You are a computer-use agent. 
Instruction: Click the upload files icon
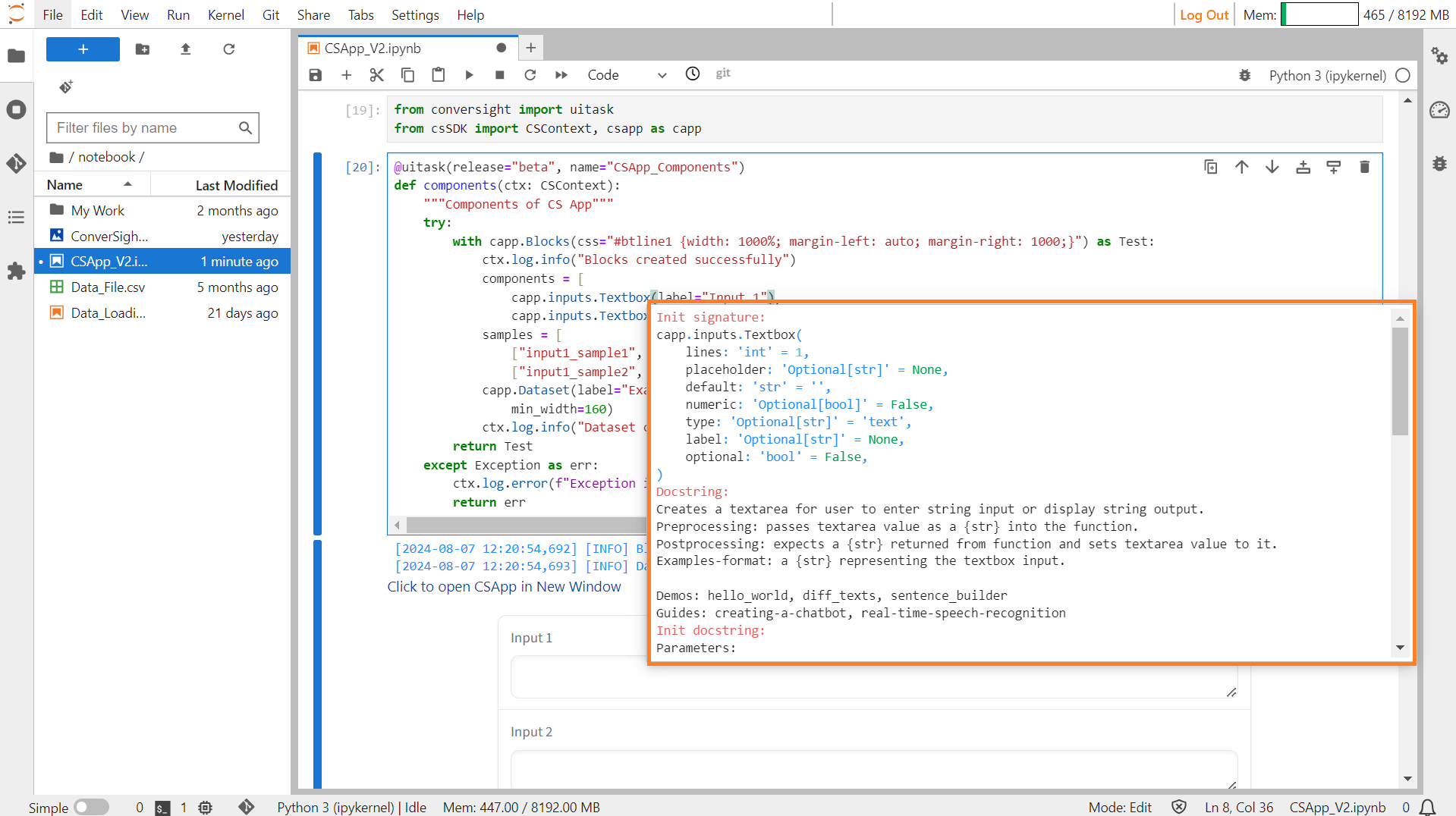click(x=185, y=49)
